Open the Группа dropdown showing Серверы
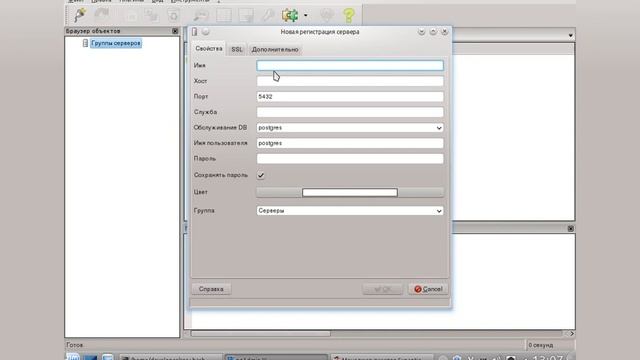640x360 pixels. [x=350, y=211]
